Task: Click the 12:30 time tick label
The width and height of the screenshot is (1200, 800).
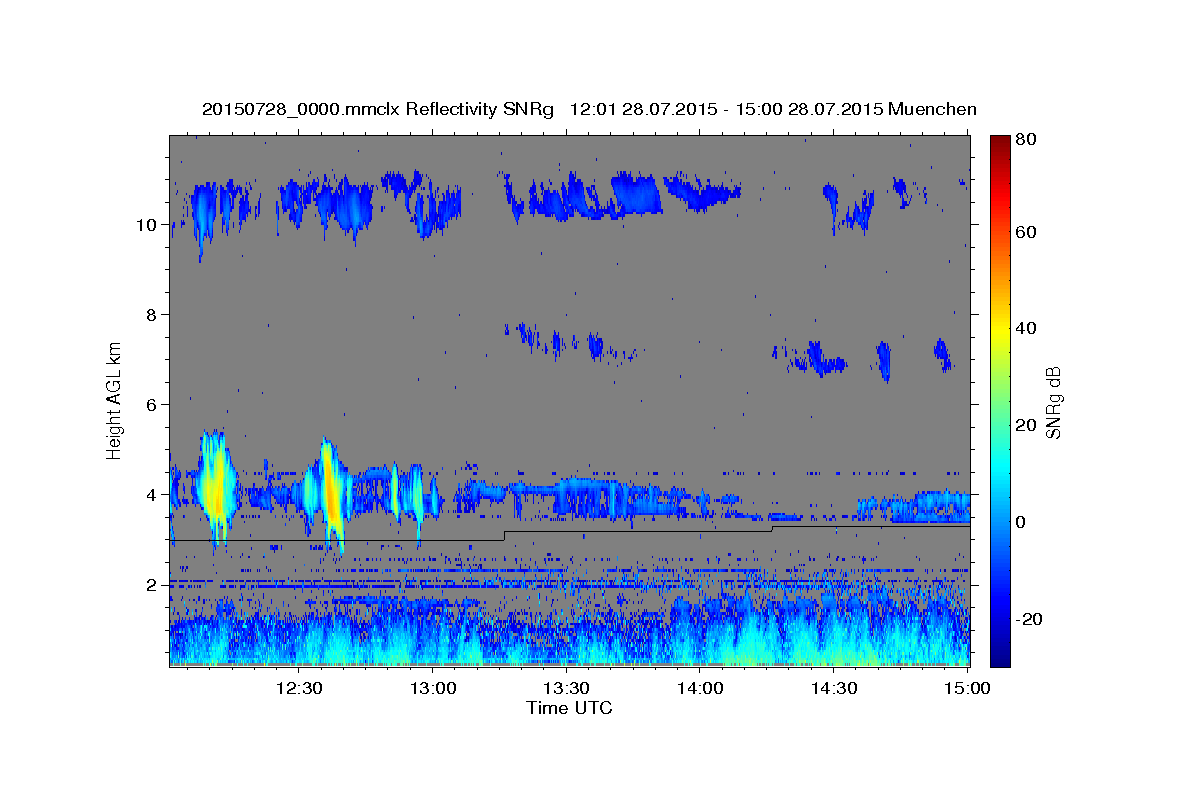Action: pos(298,688)
